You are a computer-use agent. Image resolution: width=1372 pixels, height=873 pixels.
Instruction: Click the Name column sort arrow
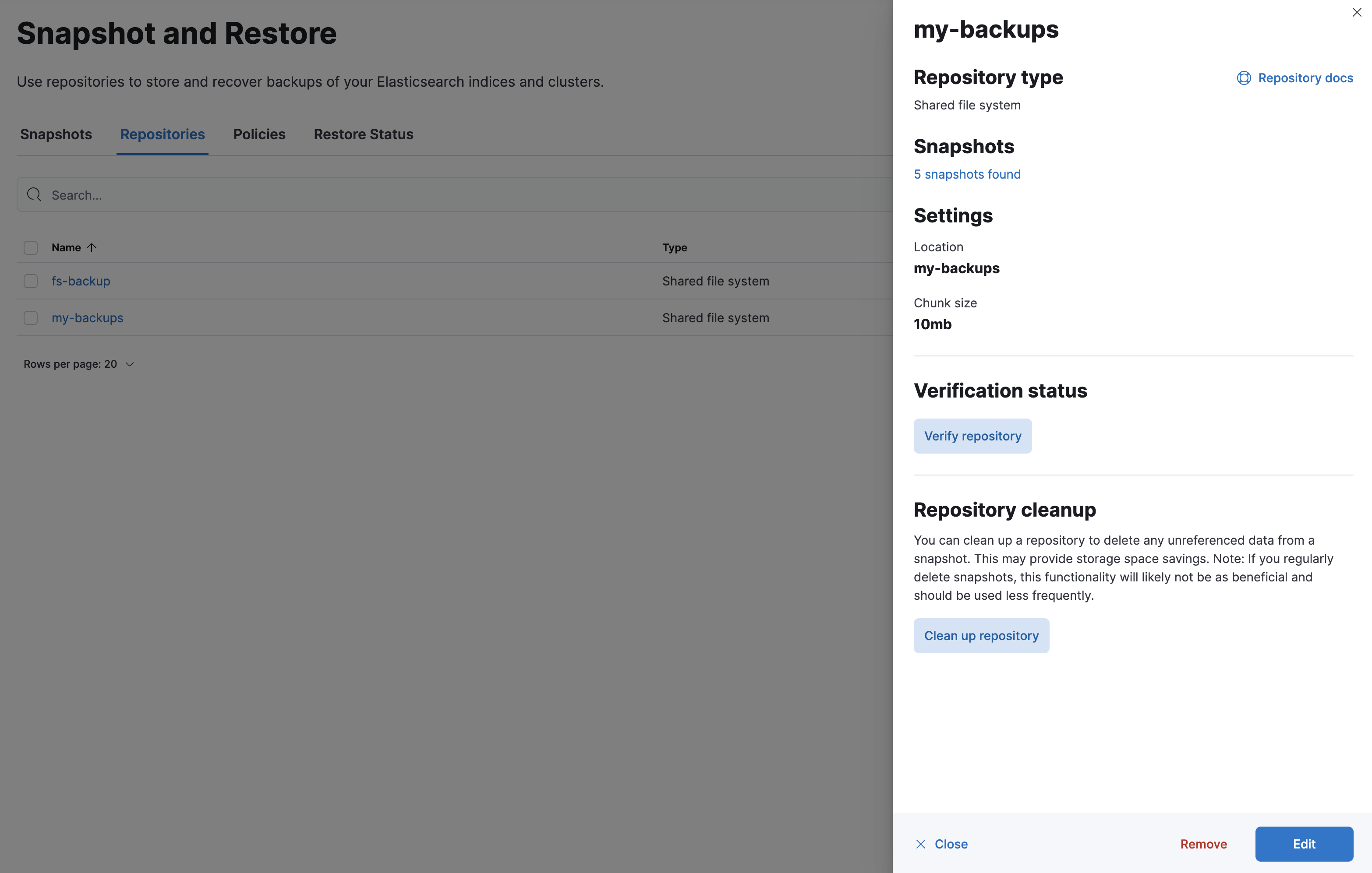pyautogui.click(x=92, y=247)
